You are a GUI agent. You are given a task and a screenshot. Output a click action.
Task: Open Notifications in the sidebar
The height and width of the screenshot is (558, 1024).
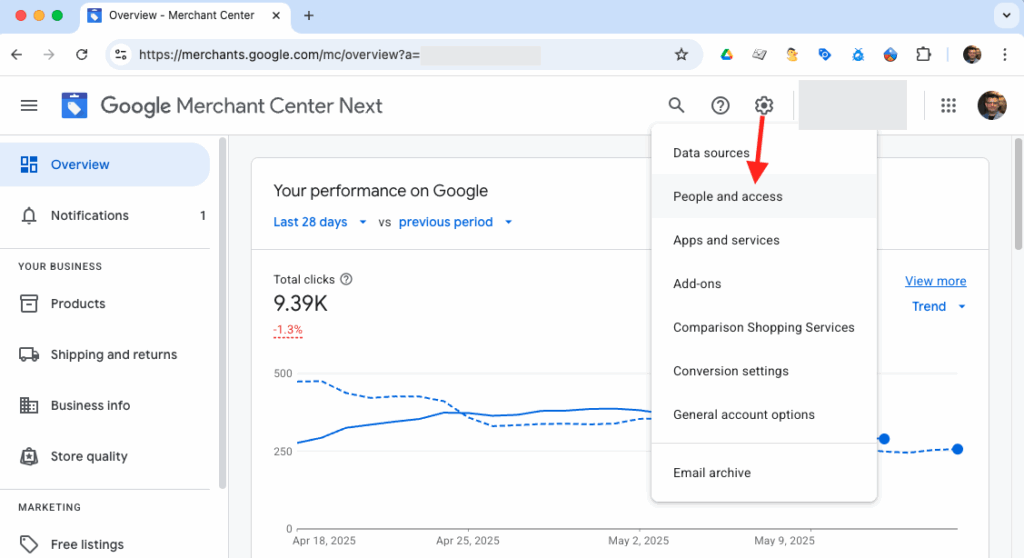coord(104,216)
